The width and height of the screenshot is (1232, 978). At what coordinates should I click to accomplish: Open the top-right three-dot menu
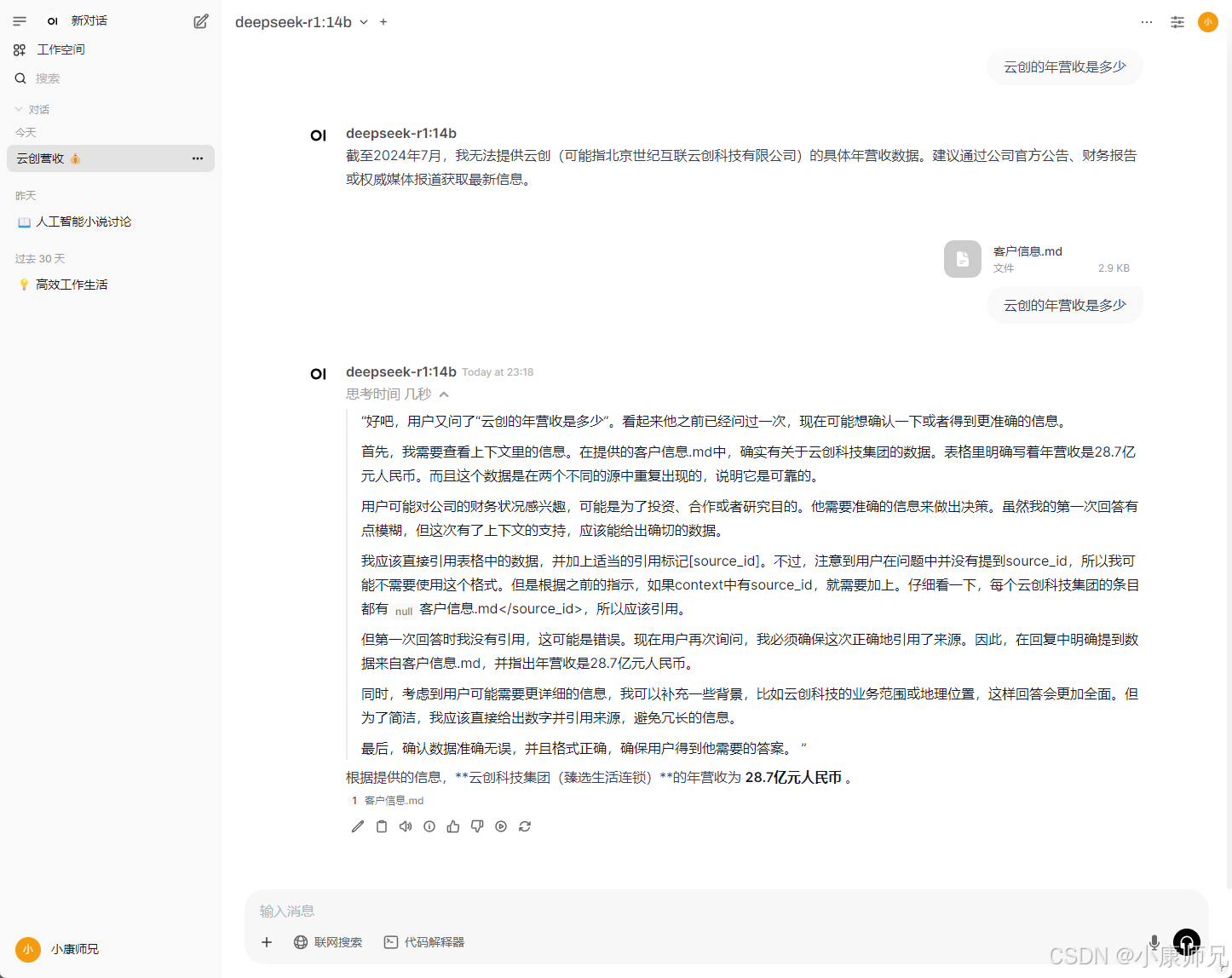pos(1147,22)
